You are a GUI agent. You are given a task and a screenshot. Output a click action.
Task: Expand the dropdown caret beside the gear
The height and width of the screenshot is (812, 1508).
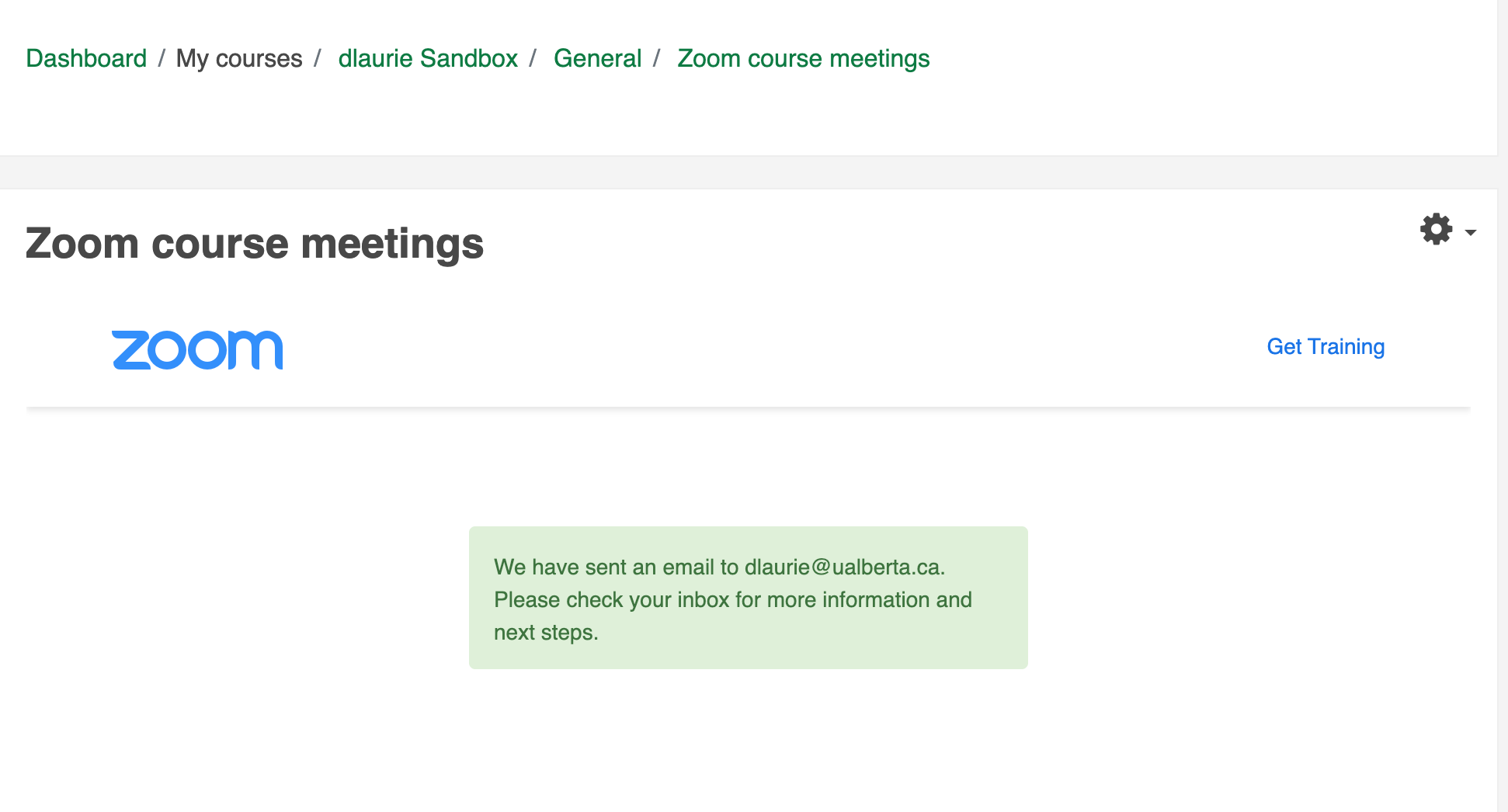click(1470, 232)
